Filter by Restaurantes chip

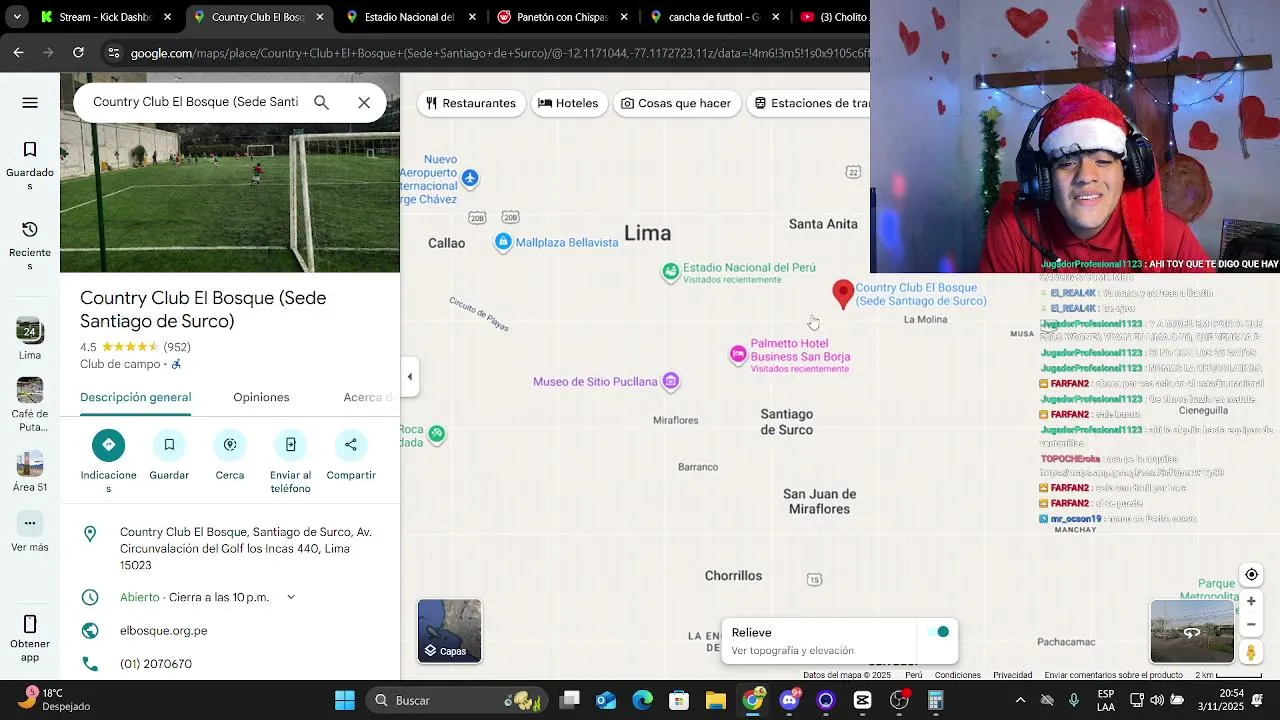click(470, 103)
